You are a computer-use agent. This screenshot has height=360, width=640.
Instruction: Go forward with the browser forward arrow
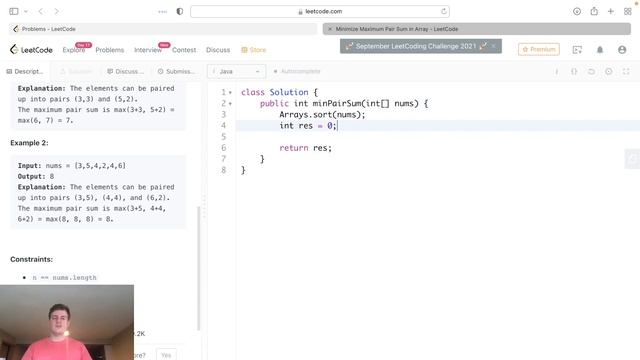(x=56, y=11)
